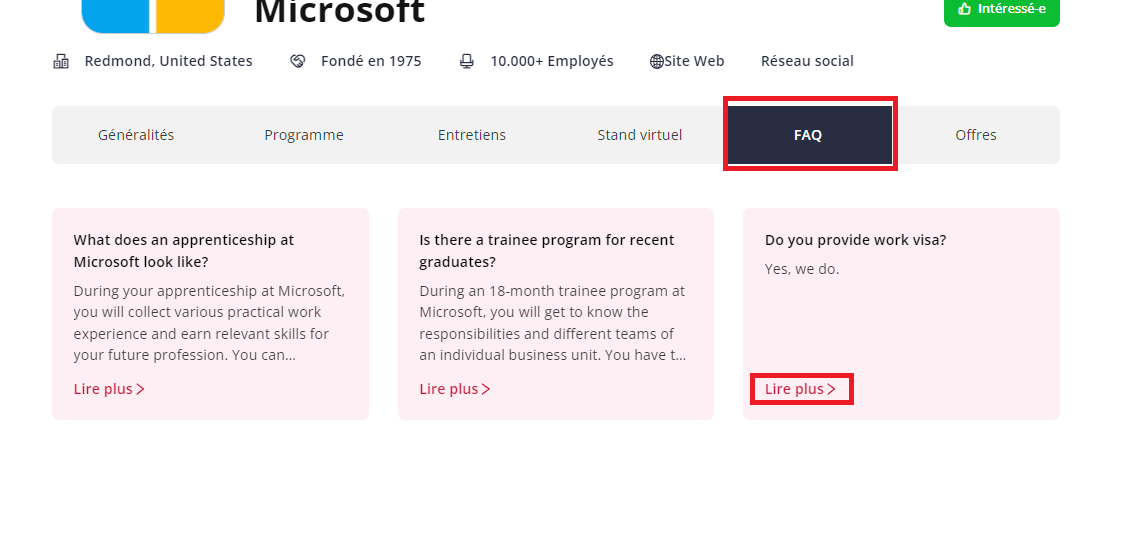Click the employees icon beside 10.000+ Employés
The width and height of the screenshot is (1131, 535).
pos(467,61)
